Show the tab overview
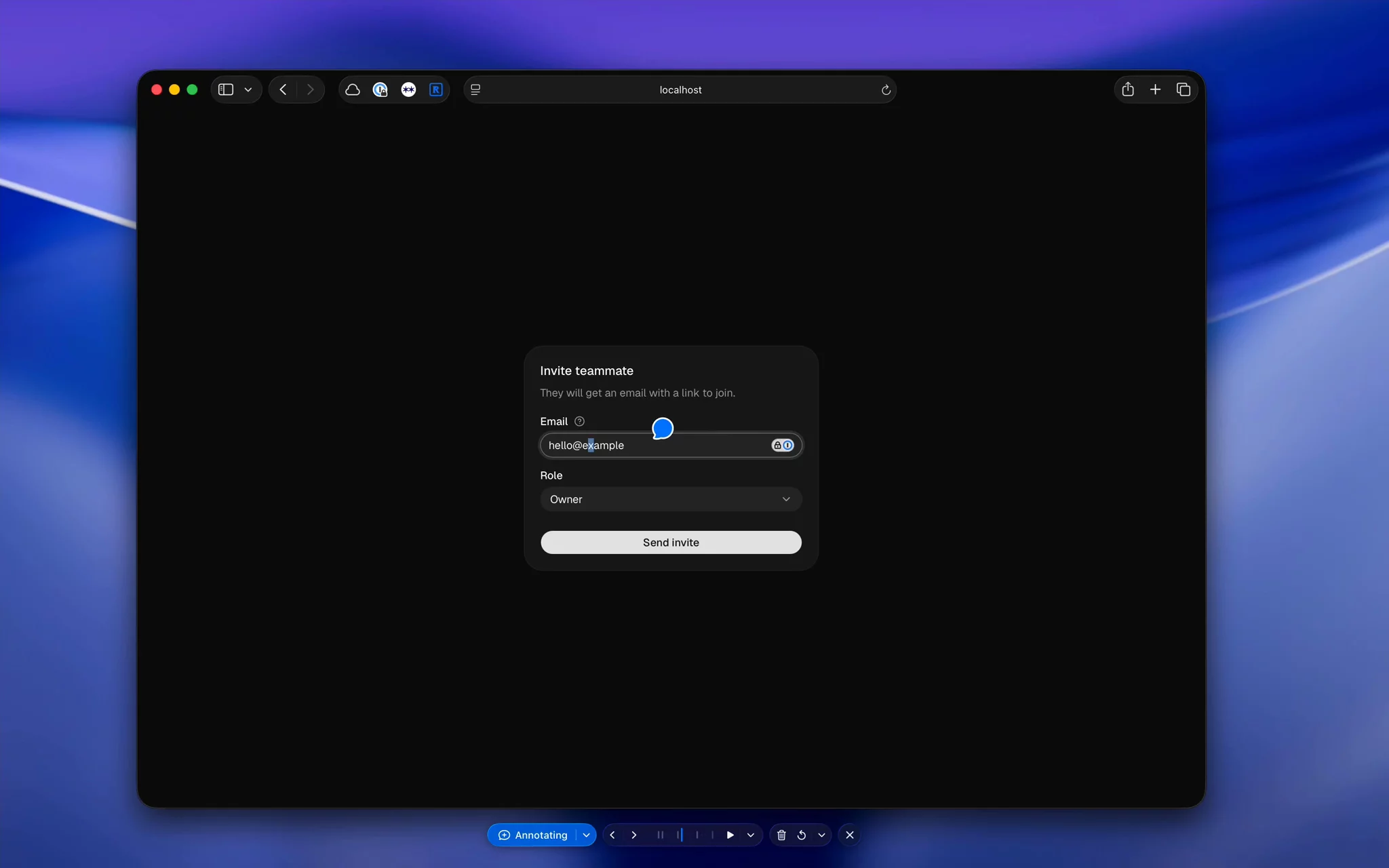 point(1183,90)
